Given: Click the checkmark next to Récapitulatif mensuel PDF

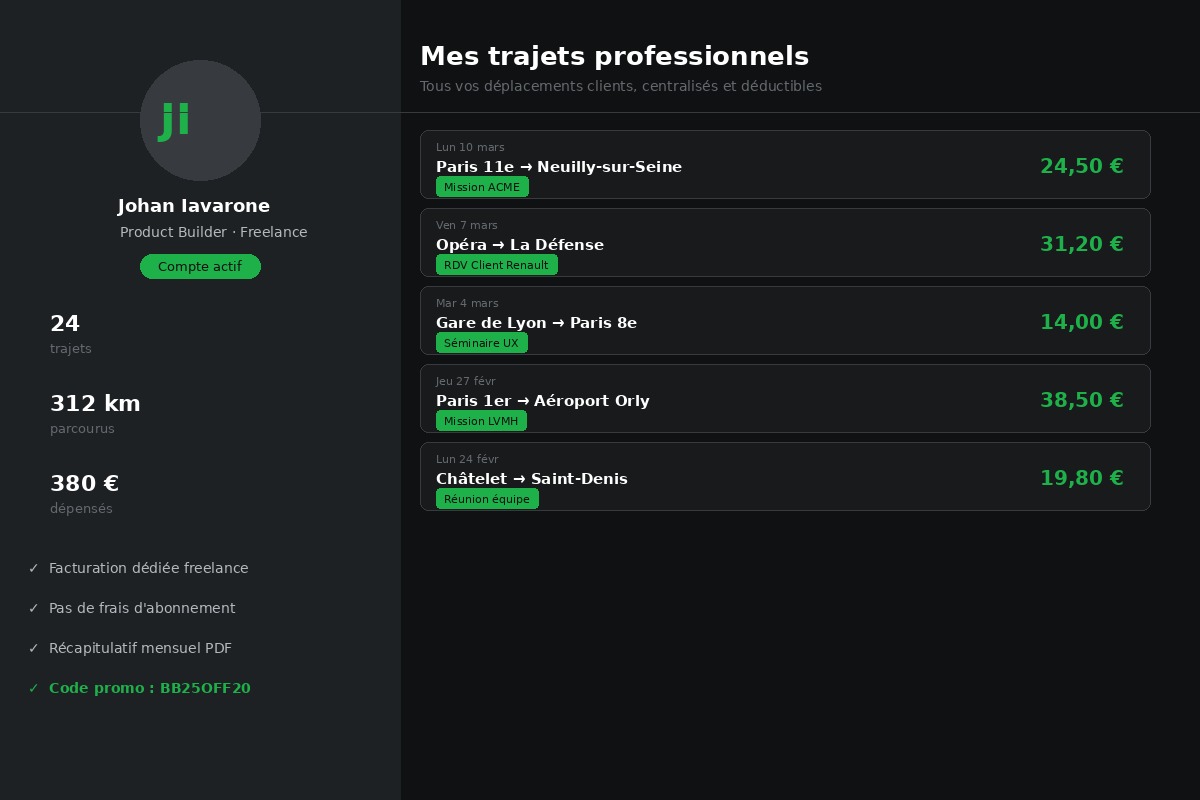Looking at the screenshot, I should pyautogui.click(x=33, y=648).
